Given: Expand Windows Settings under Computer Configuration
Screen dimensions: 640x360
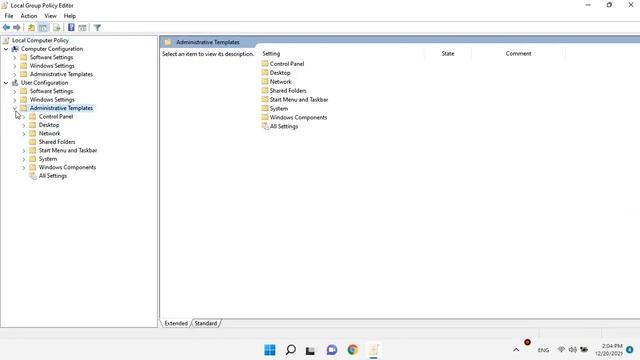Looking at the screenshot, I should pyautogui.click(x=15, y=66).
